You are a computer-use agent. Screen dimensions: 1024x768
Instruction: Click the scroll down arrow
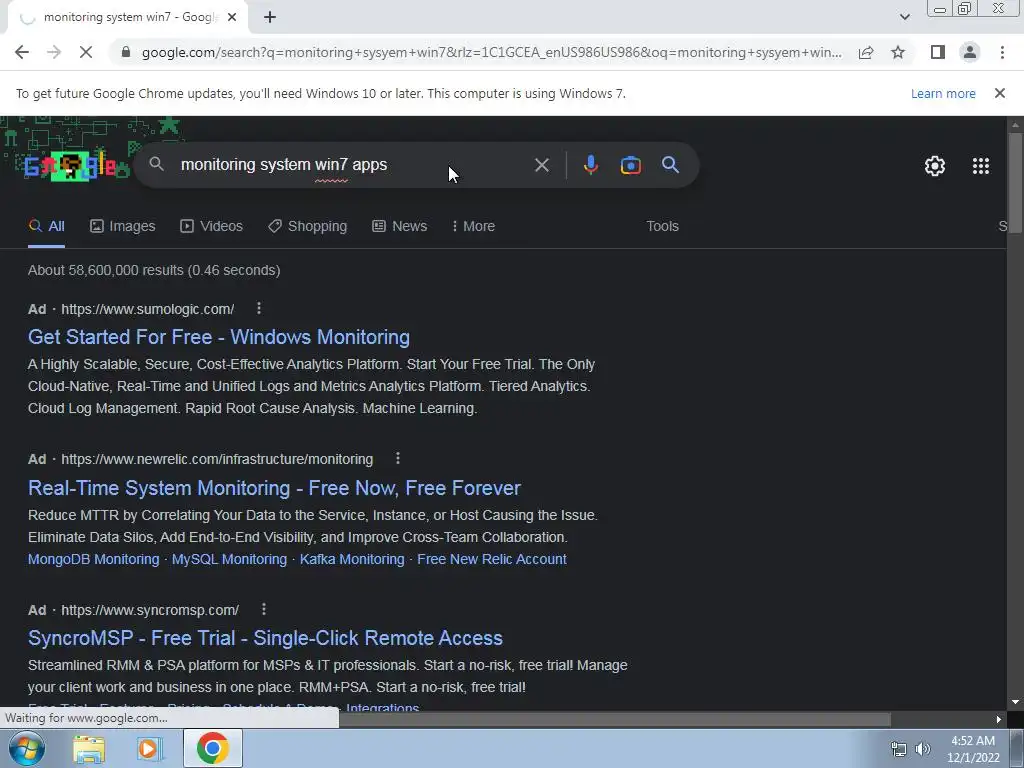[1015, 702]
